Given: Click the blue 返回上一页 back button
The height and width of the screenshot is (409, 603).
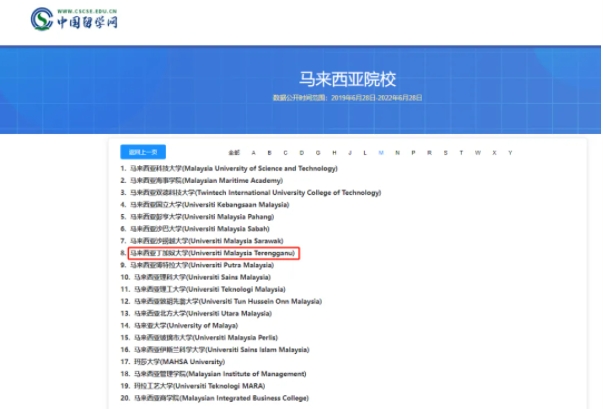Looking at the screenshot, I should 143,152.
